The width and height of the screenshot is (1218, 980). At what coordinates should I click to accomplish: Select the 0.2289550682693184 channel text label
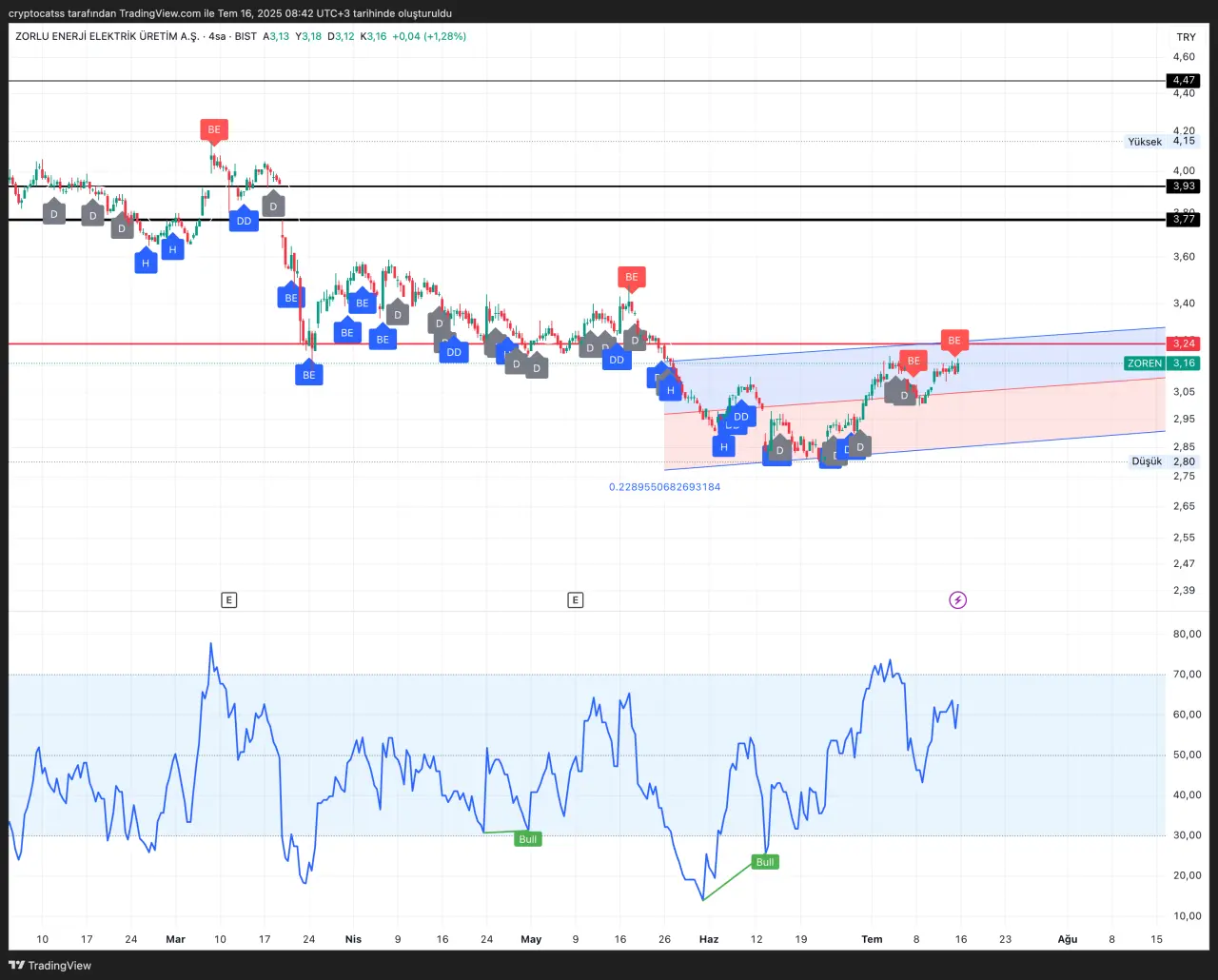(x=664, y=487)
